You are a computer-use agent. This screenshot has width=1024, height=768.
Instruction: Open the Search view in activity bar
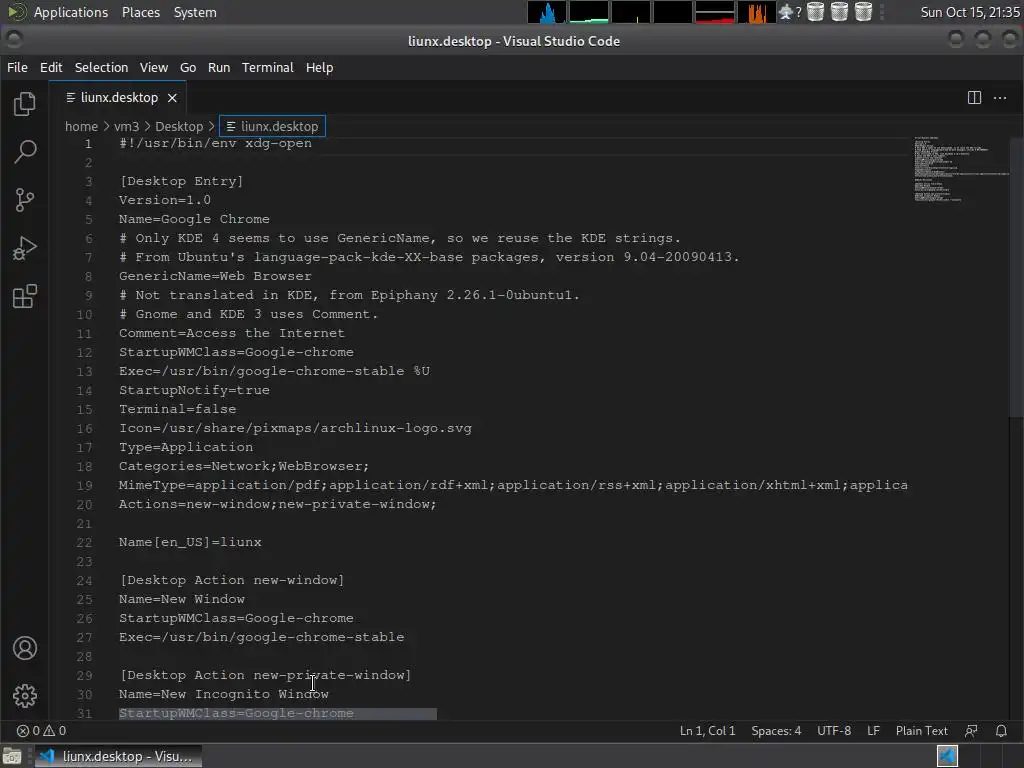tap(25, 152)
